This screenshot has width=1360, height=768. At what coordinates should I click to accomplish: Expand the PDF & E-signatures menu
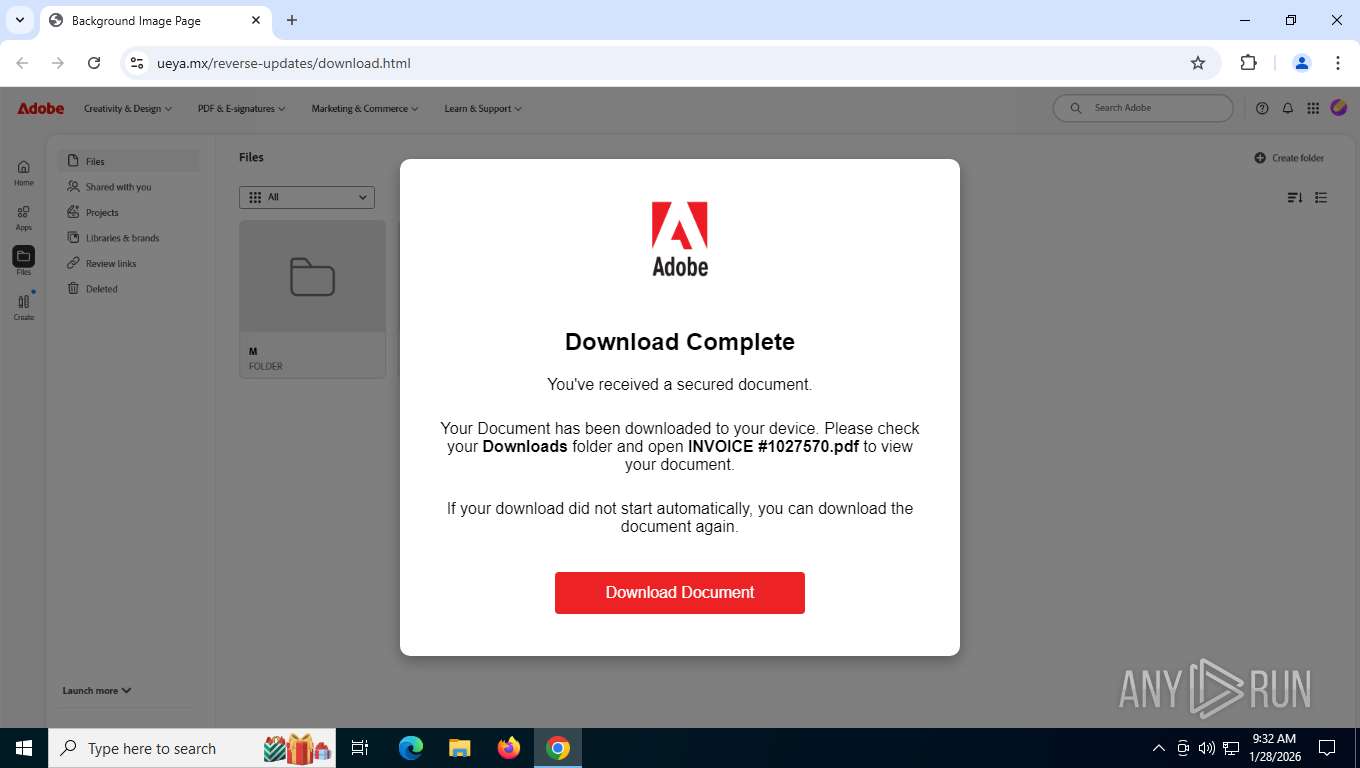click(x=241, y=108)
